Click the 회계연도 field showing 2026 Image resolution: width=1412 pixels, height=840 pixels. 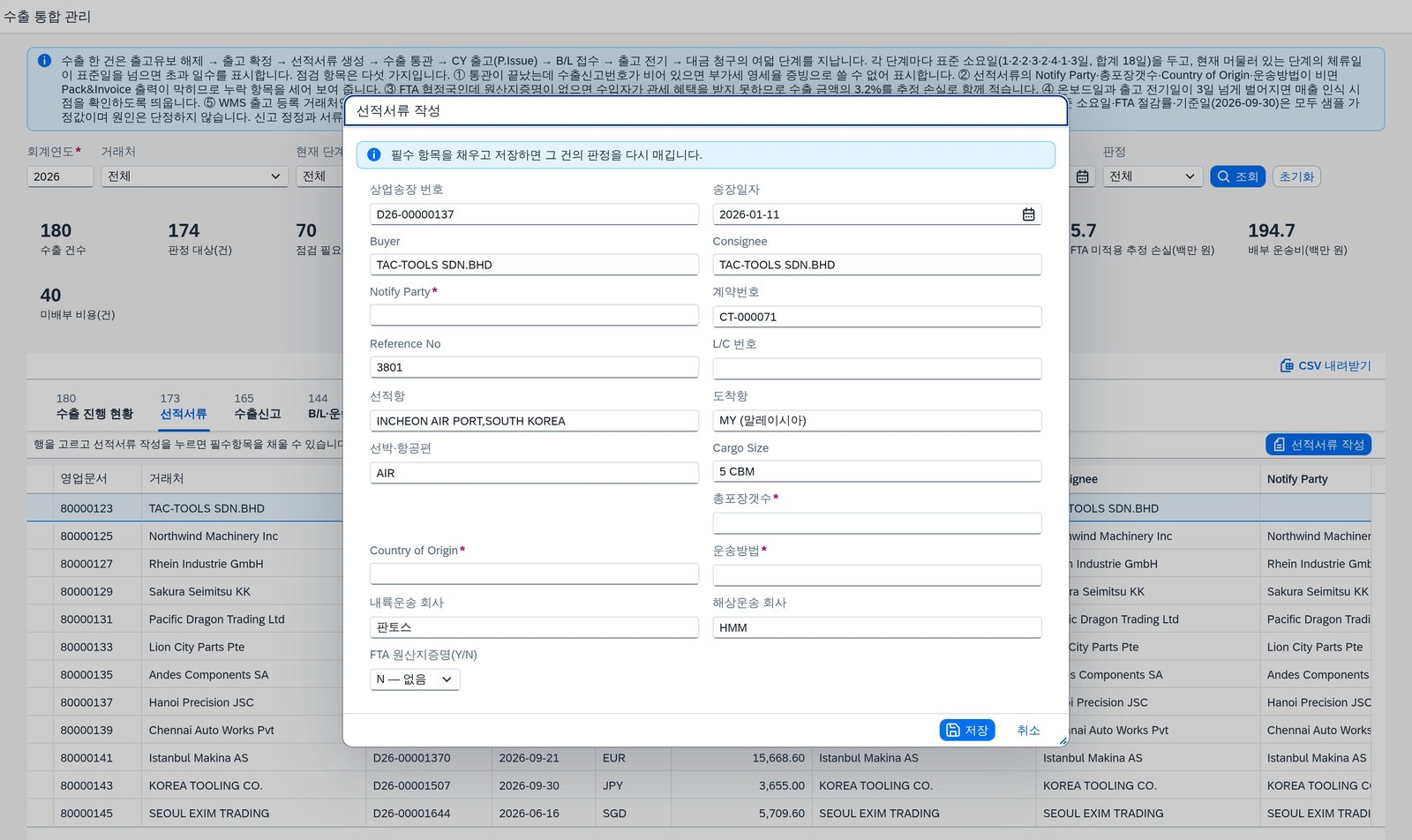60,176
